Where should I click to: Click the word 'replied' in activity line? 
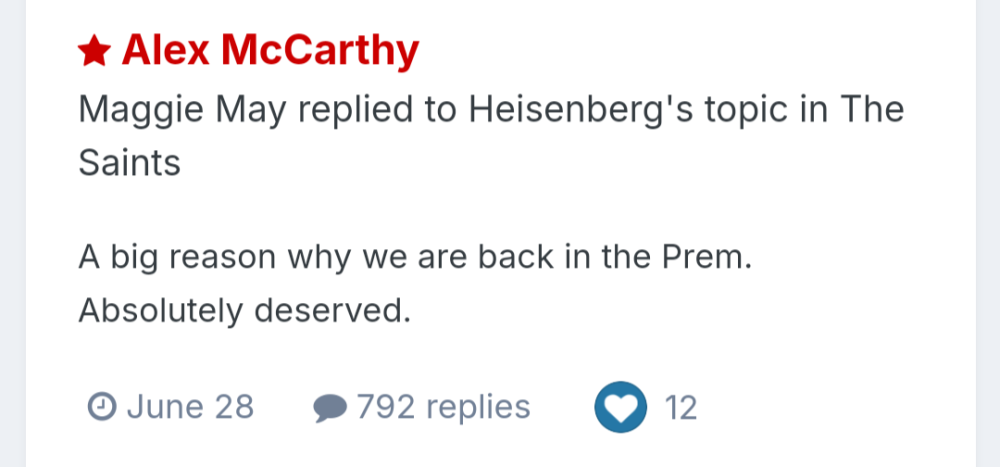pos(348,109)
